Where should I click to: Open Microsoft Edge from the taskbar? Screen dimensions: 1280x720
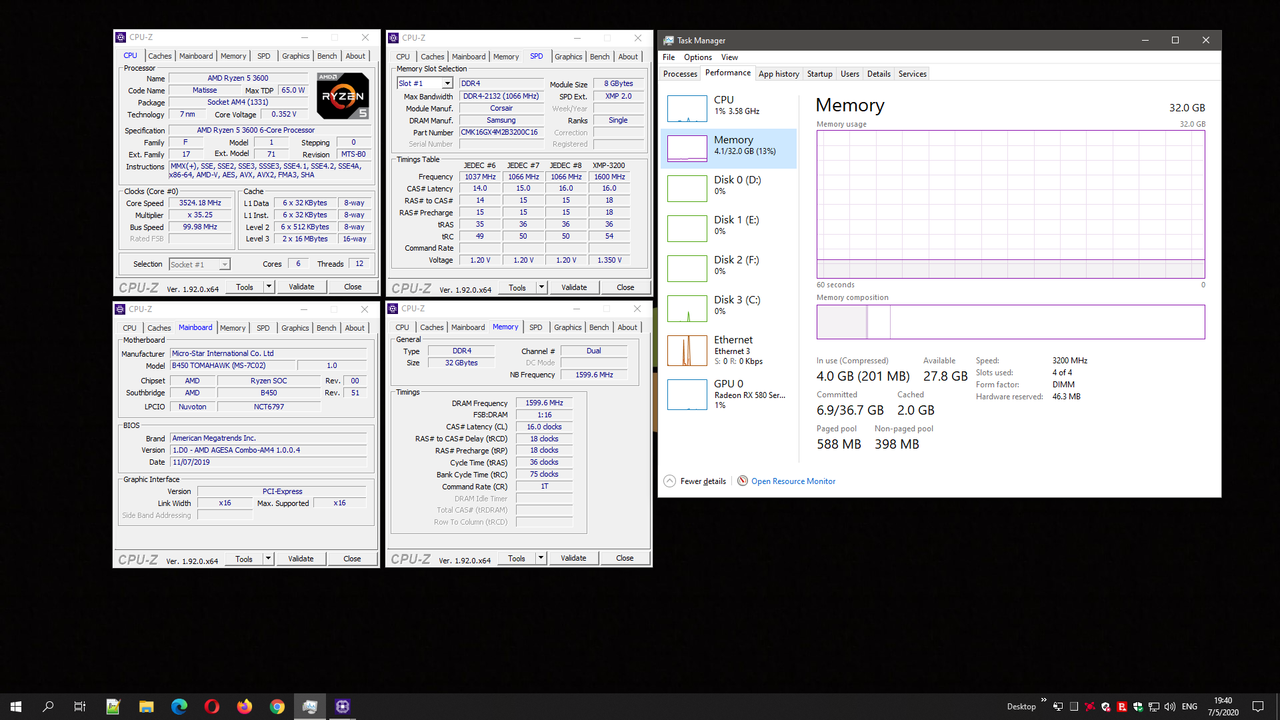click(178, 706)
